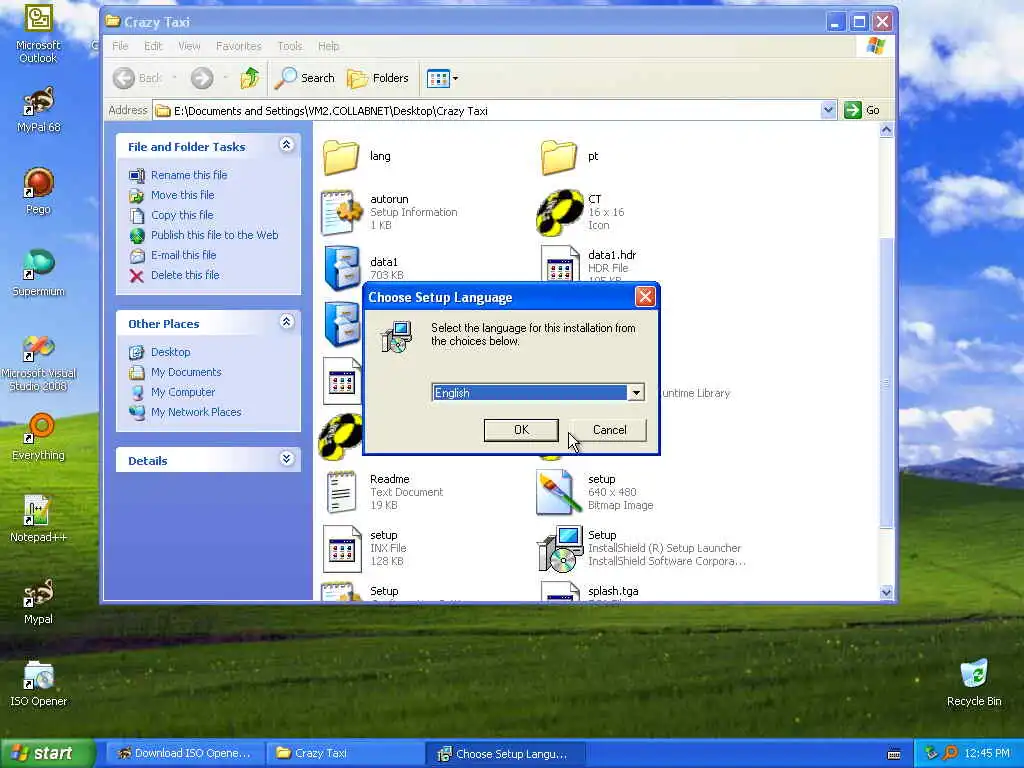The height and width of the screenshot is (768, 1024).
Task: Click Copy this file link
Action: click(x=182, y=215)
